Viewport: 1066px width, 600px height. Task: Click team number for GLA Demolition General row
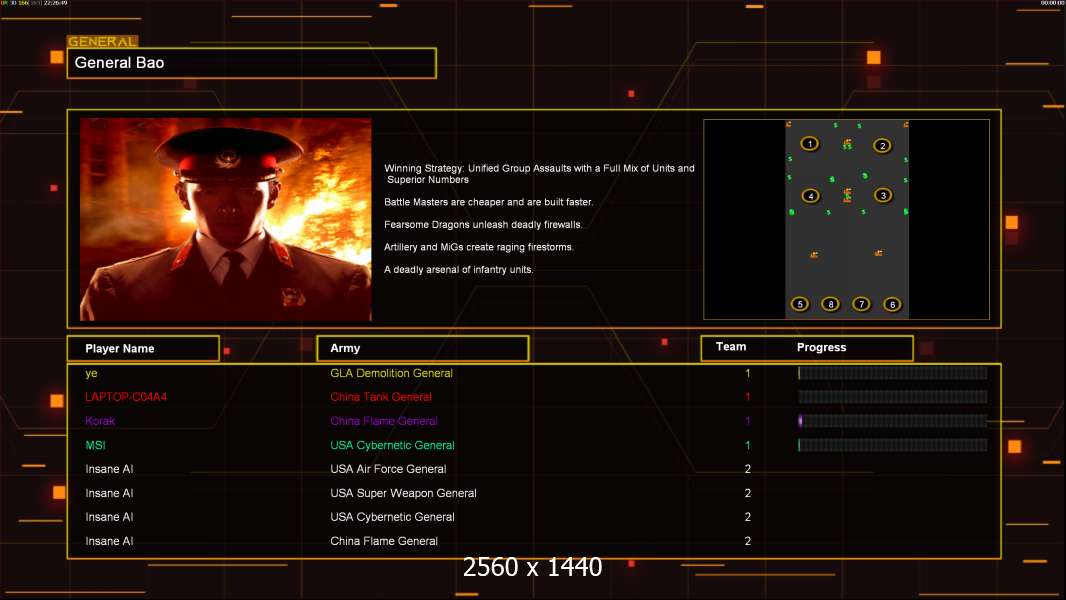(x=748, y=373)
